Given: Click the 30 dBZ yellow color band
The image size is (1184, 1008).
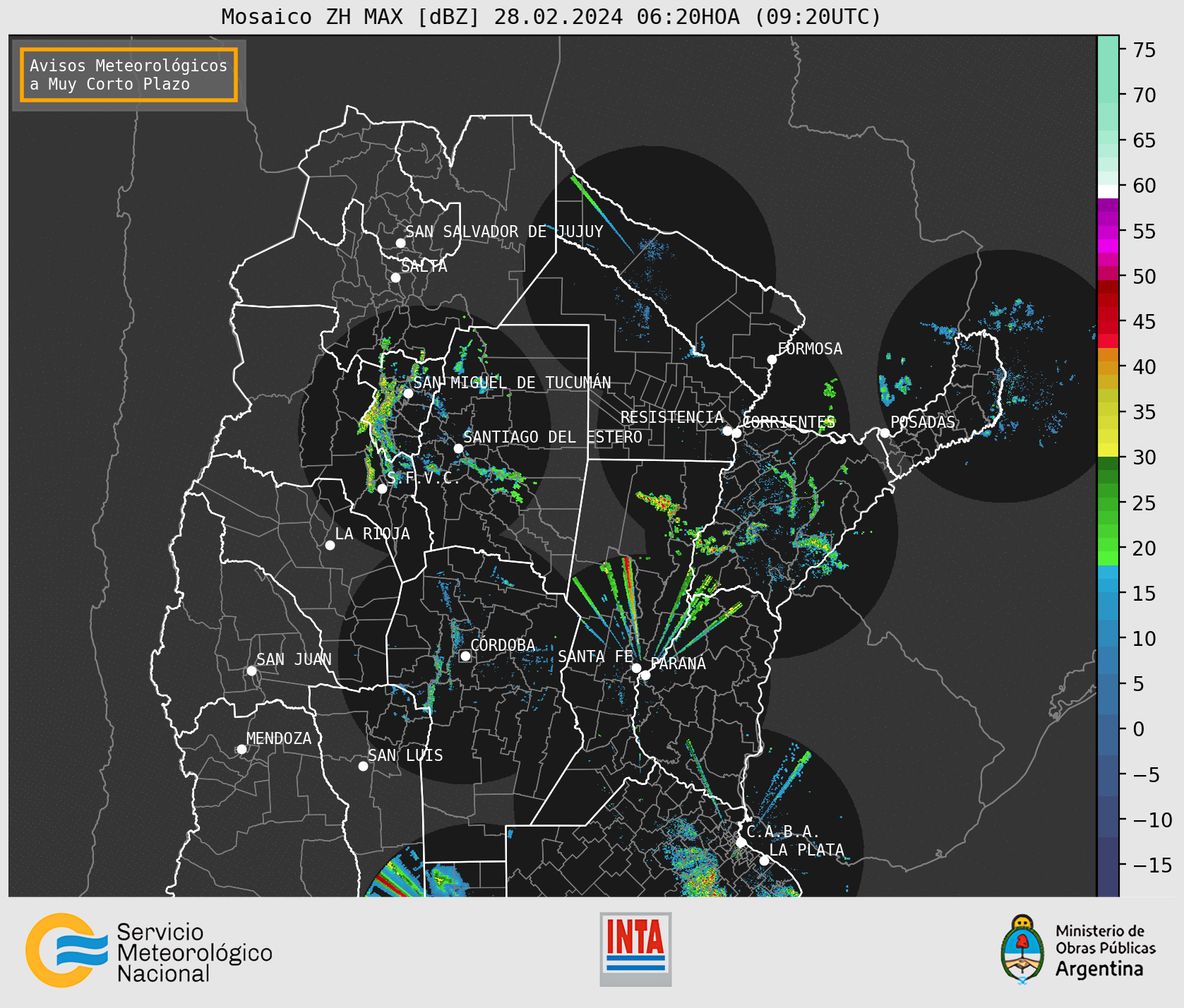Looking at the screenshot, I should tap(1108, 450).
